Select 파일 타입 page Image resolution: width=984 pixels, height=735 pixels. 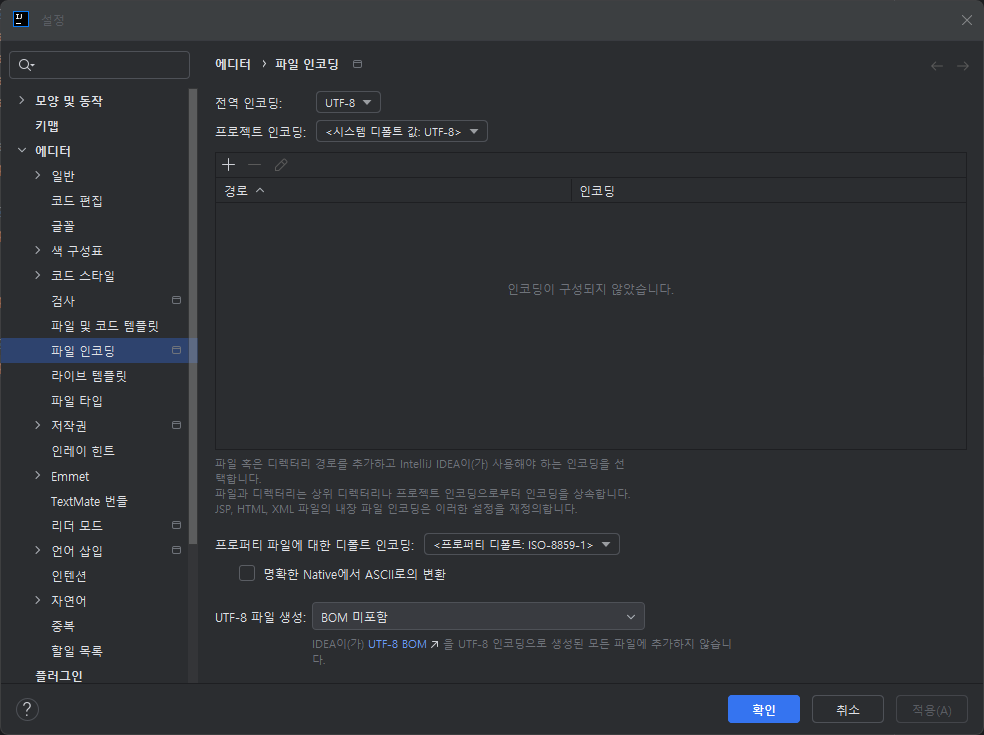pyautogui.click(x=77, y=400)
